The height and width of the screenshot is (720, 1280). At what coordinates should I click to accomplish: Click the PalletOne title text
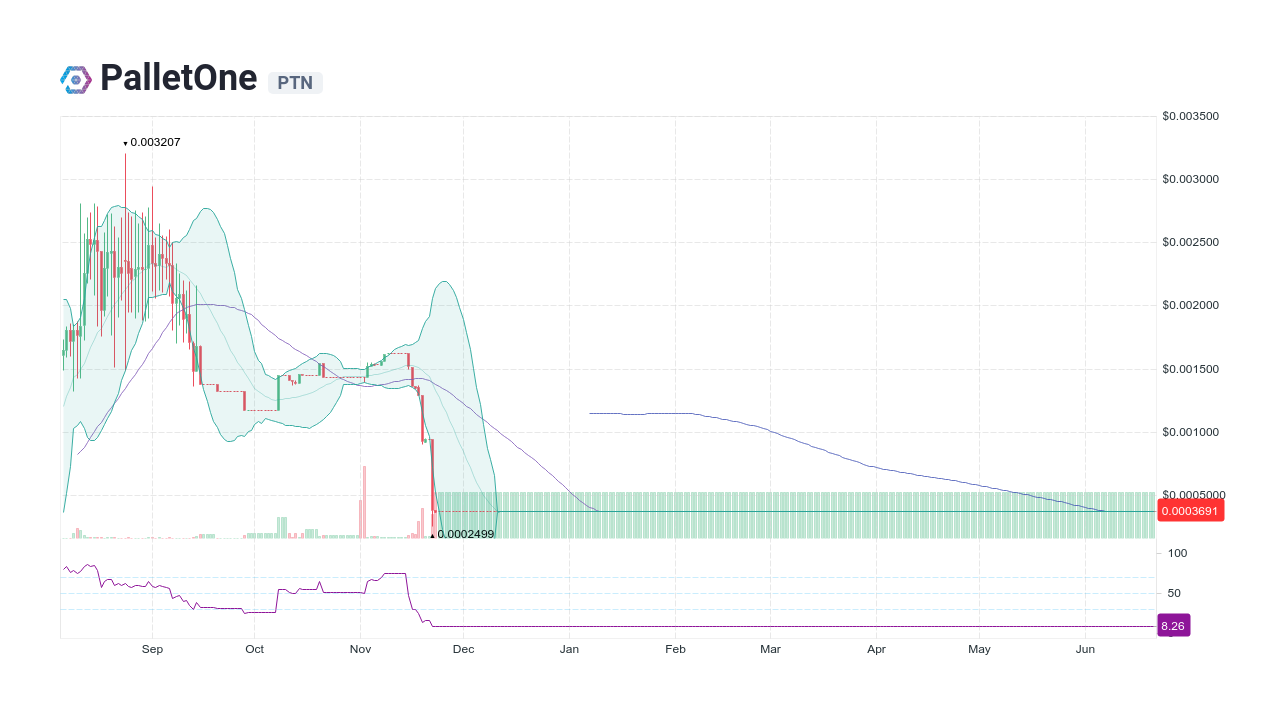point(180,78)
